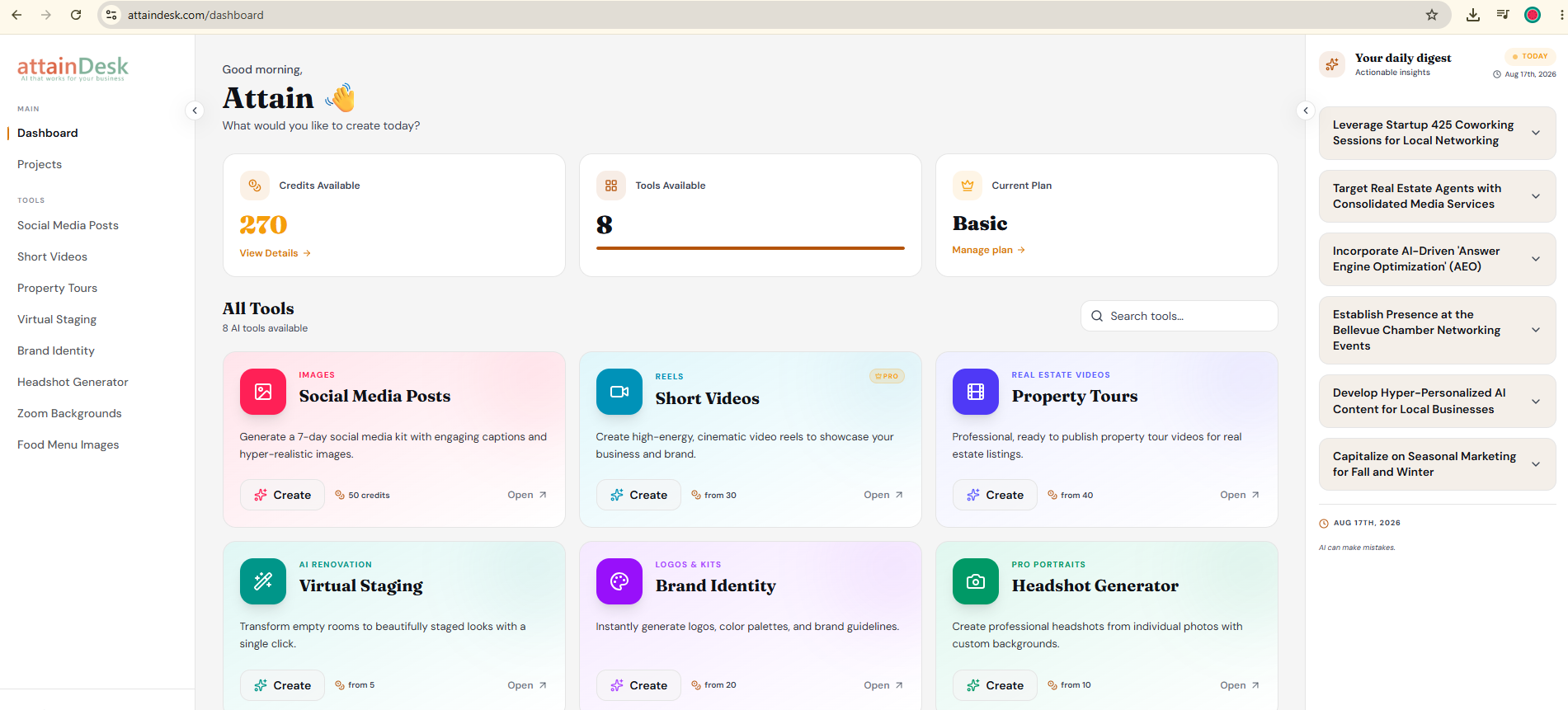Screen dimensions: 1568x710
Task: Click the TODAY badge in daily digest
Action: (x=1530, y=56)
